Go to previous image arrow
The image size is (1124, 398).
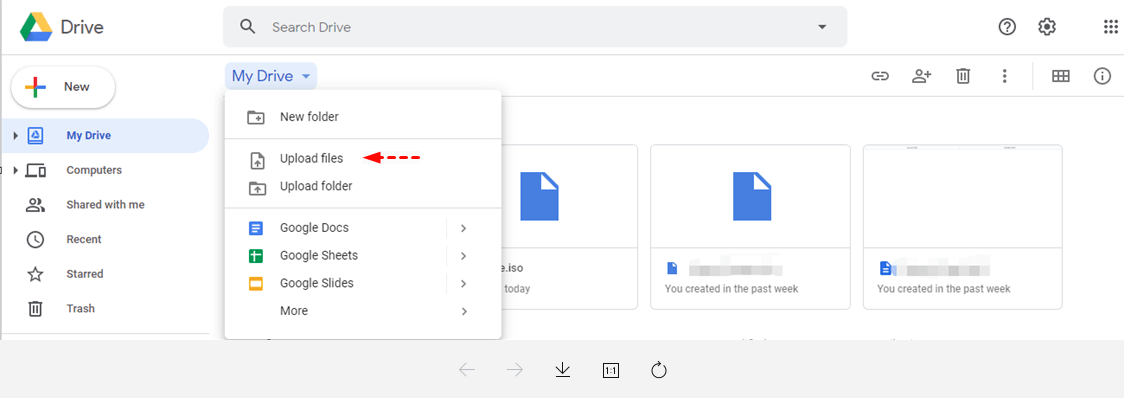467,370
